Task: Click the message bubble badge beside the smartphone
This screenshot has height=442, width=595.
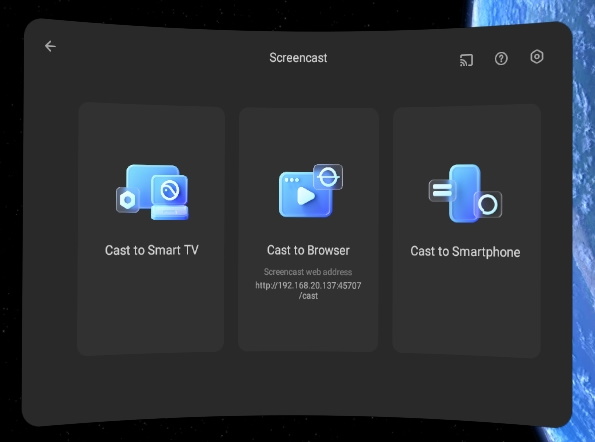Action: click(x=442, y=190)
